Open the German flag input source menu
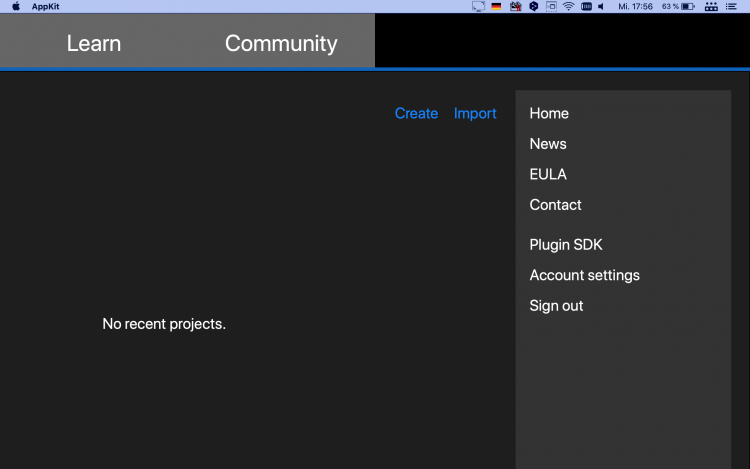The image size is (750, 469). (496, 6)
